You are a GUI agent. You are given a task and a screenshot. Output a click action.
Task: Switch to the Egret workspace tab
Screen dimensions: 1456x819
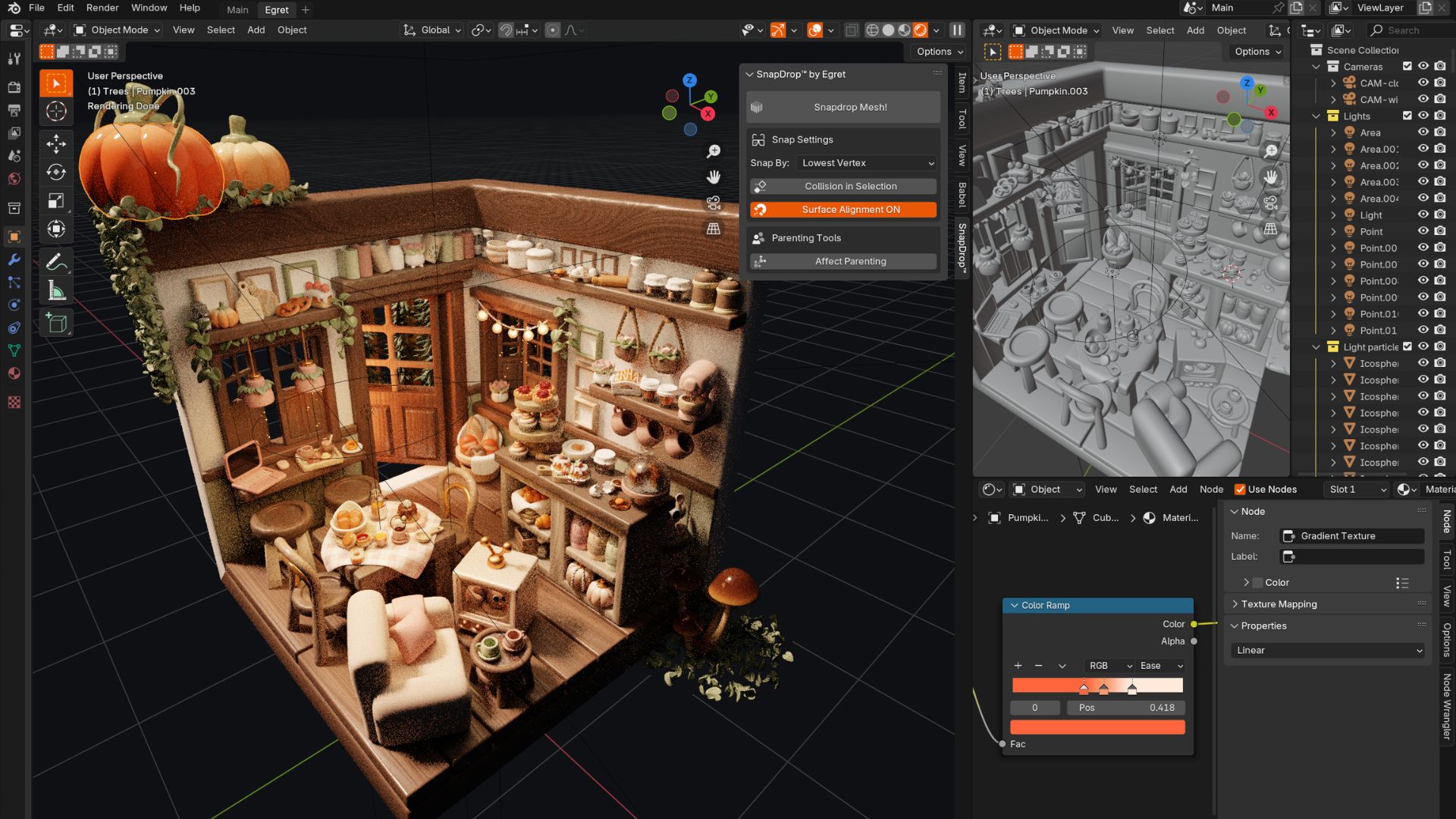276,10
